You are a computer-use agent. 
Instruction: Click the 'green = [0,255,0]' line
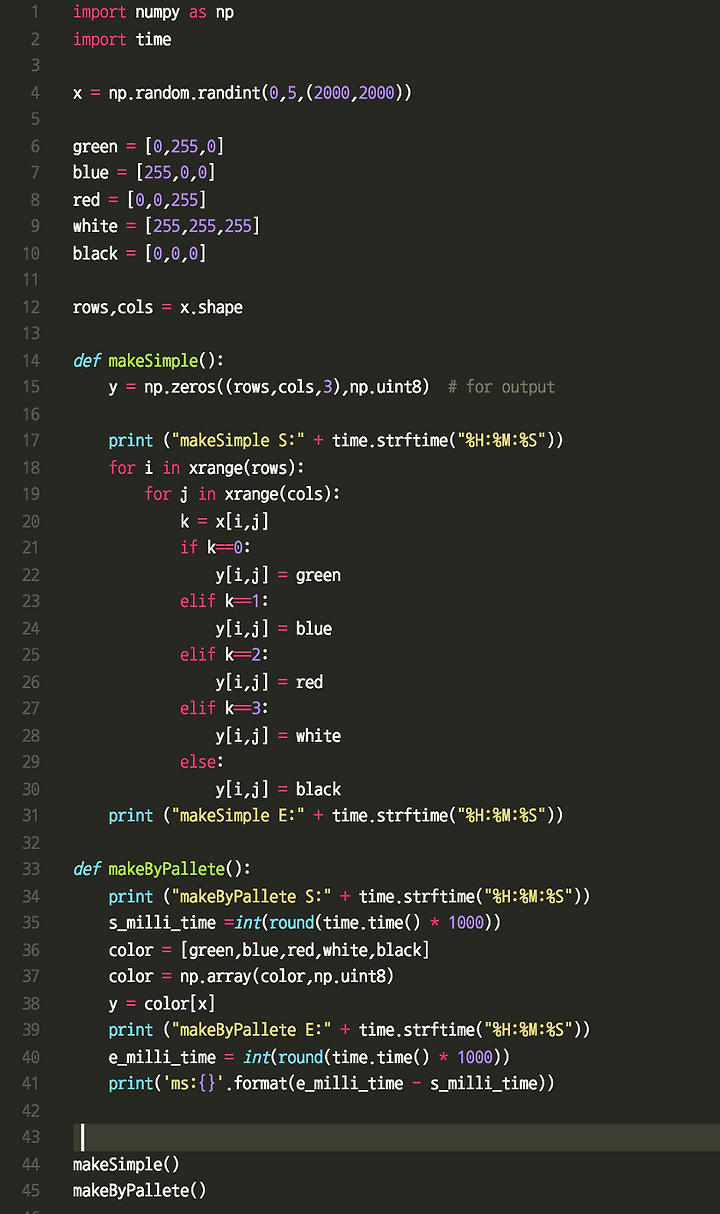148,146
